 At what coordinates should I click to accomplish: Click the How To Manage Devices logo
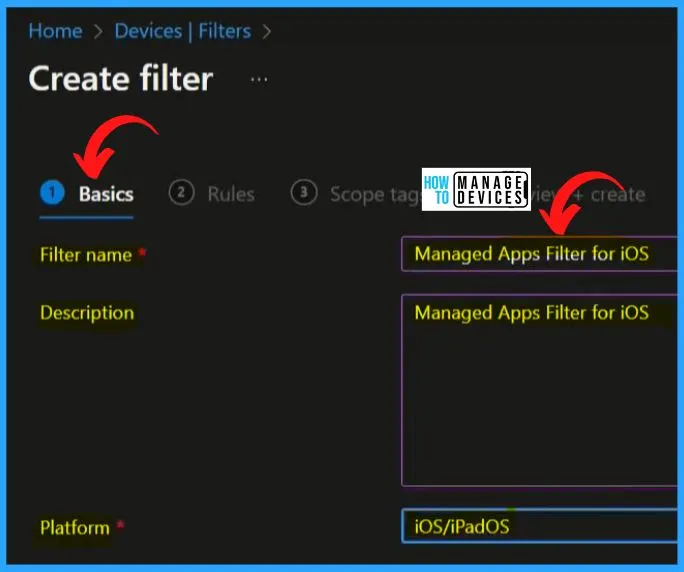[x=476, y=188]
